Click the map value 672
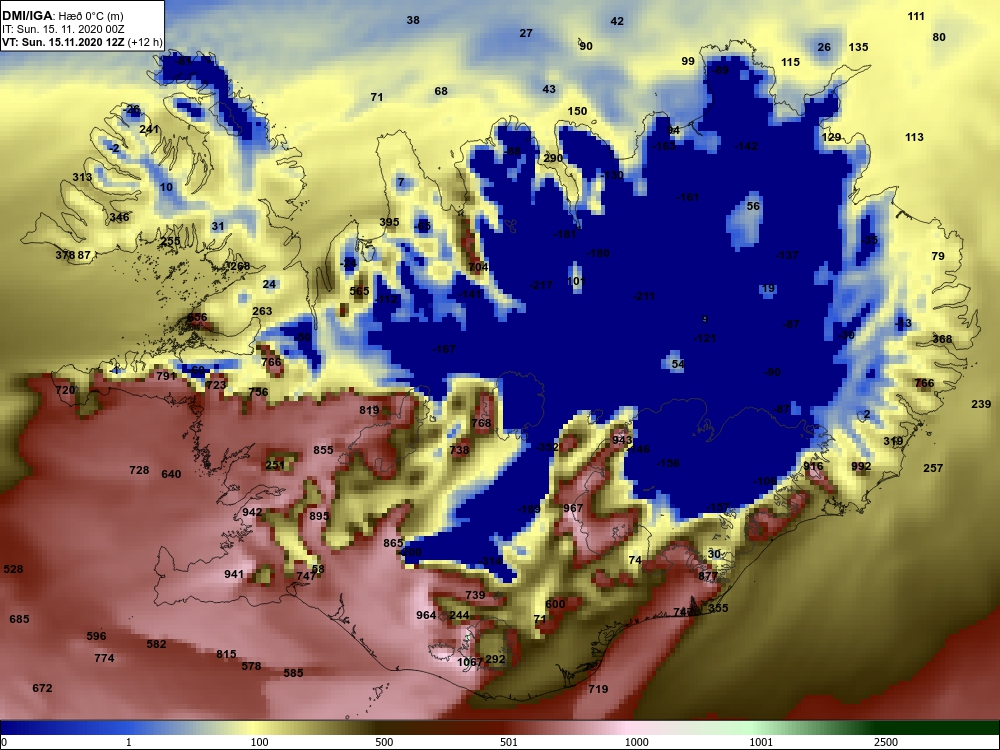 click(42, 688)
